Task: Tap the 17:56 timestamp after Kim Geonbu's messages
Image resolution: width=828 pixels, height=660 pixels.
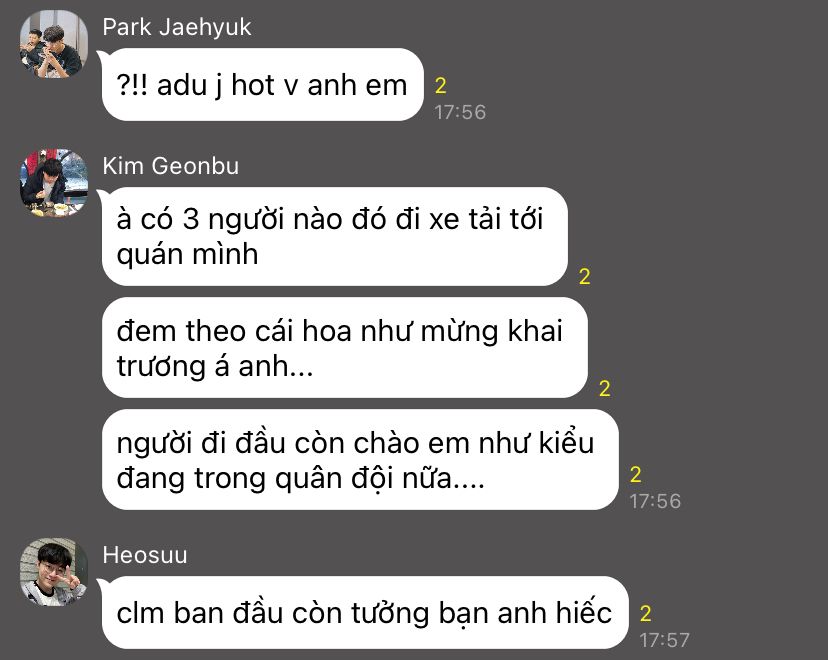Action: (x=655, y=501)
